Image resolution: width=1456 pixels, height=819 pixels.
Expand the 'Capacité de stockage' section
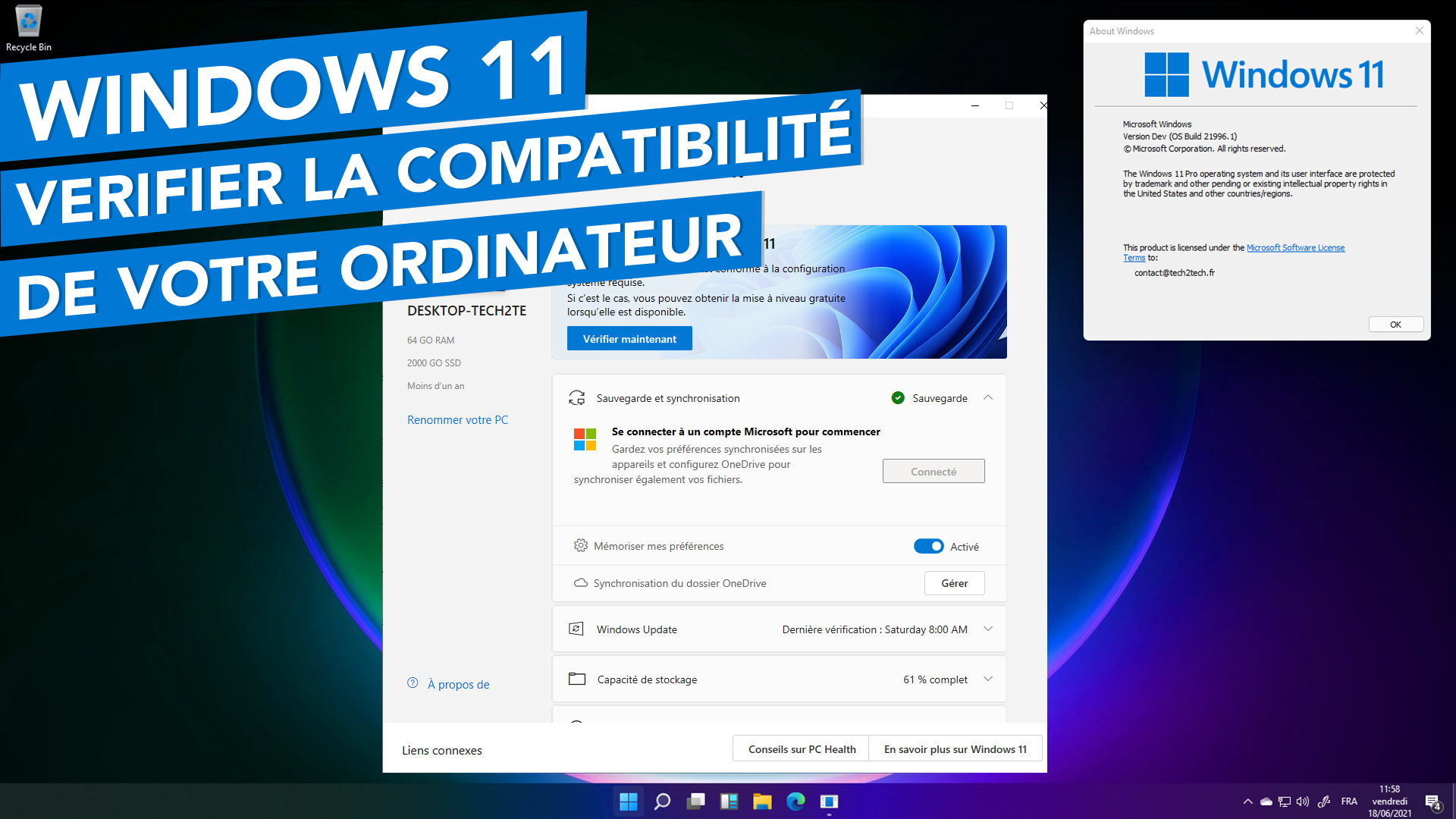(988, 679)
